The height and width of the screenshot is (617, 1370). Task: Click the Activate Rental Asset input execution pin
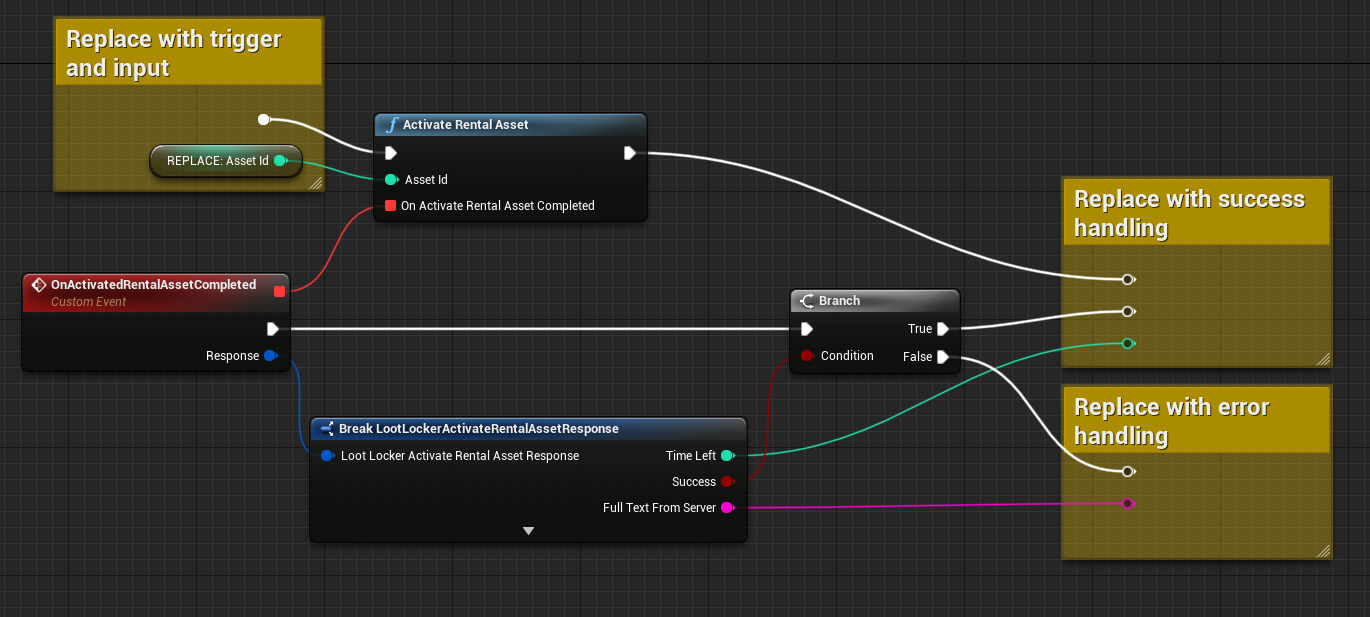coord(391,153)
